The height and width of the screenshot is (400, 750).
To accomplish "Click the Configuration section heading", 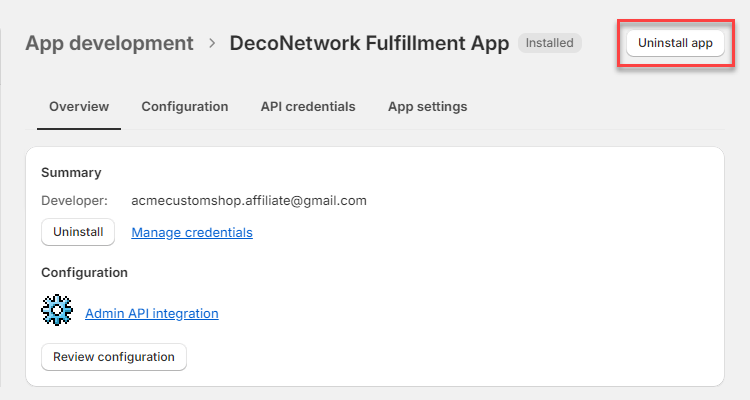I will [84, 272].
